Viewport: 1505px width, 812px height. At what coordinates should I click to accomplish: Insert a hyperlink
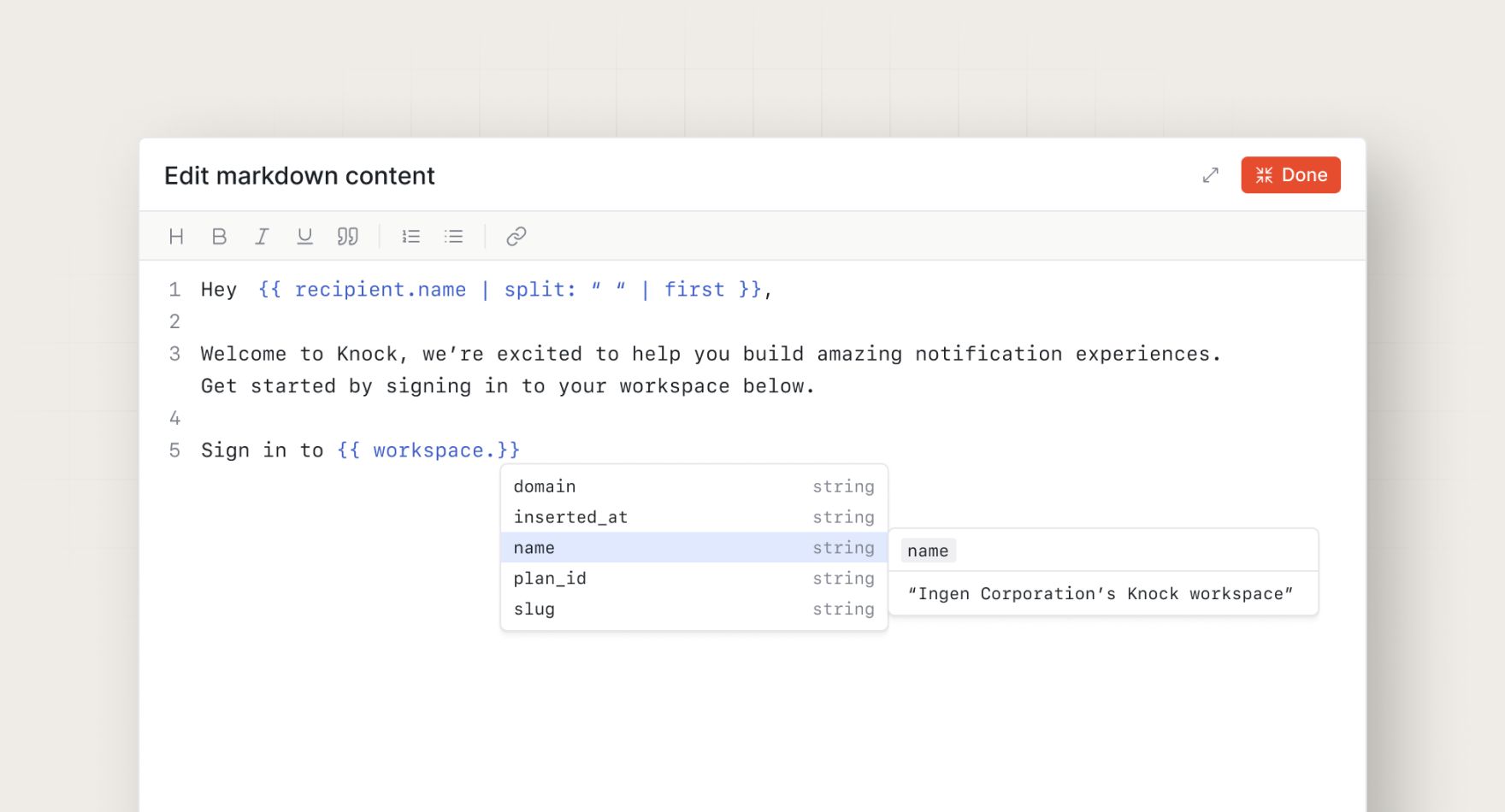pos(516,236)
